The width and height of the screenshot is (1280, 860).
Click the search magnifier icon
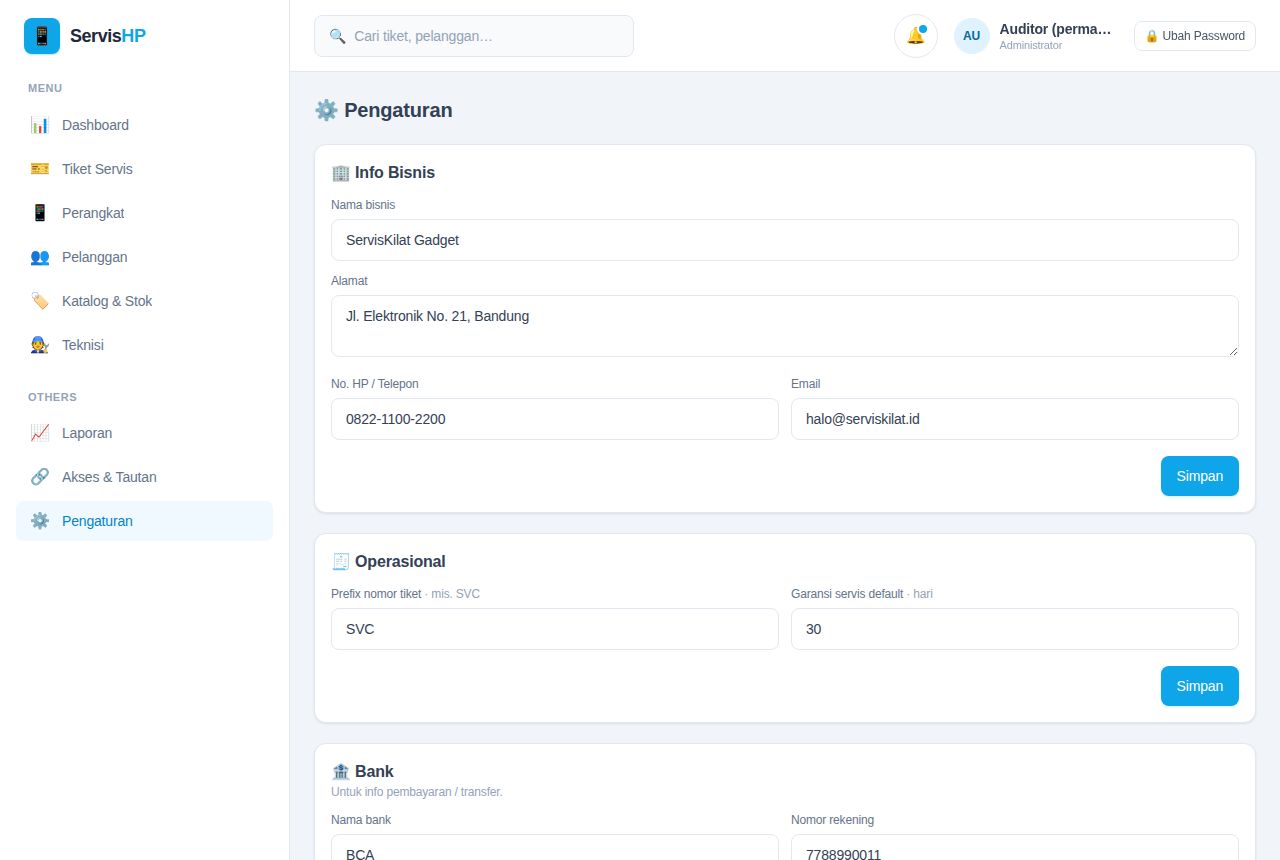[337, 36]
